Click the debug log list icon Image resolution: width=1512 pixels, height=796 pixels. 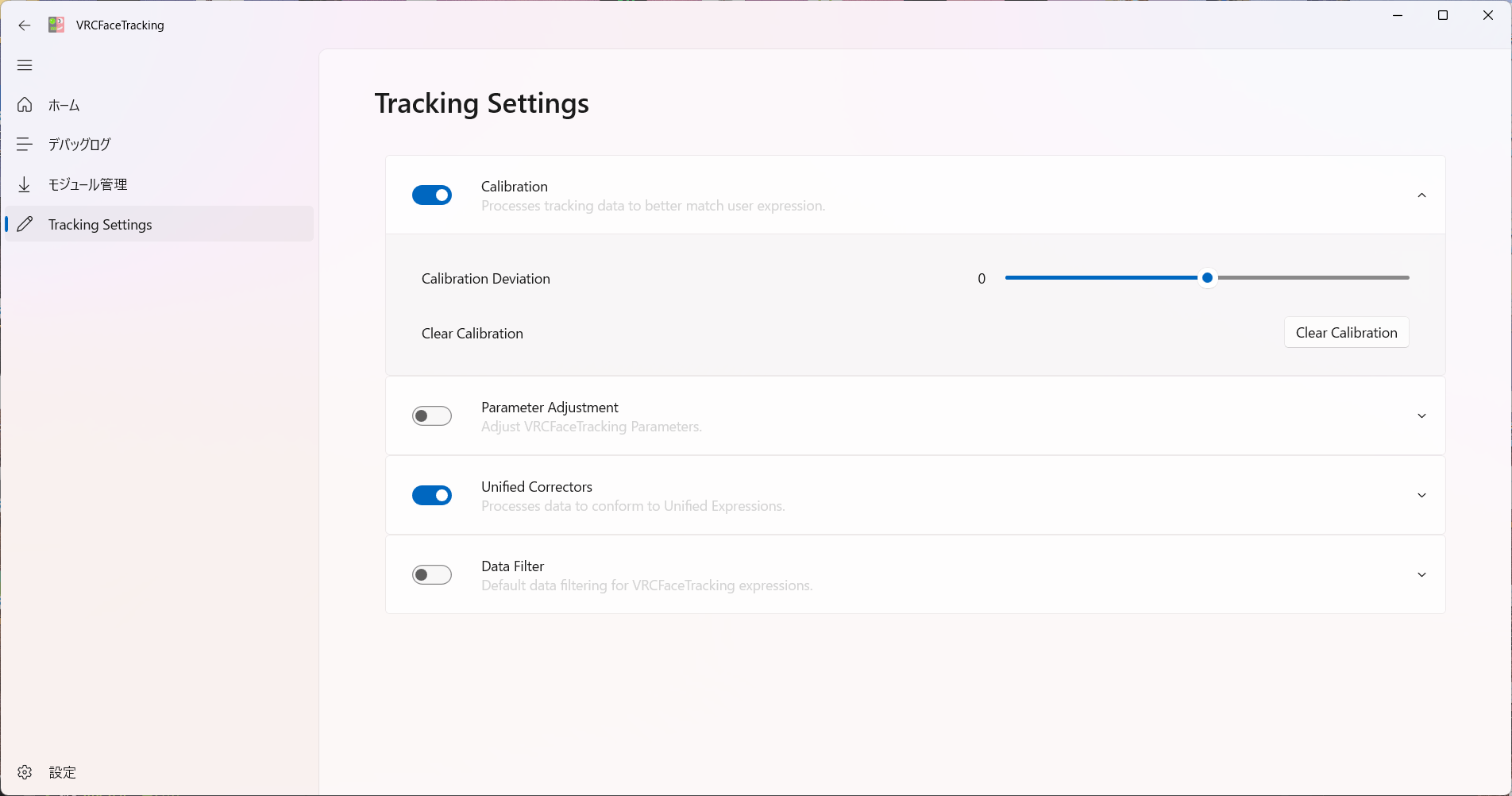point(25,145)
